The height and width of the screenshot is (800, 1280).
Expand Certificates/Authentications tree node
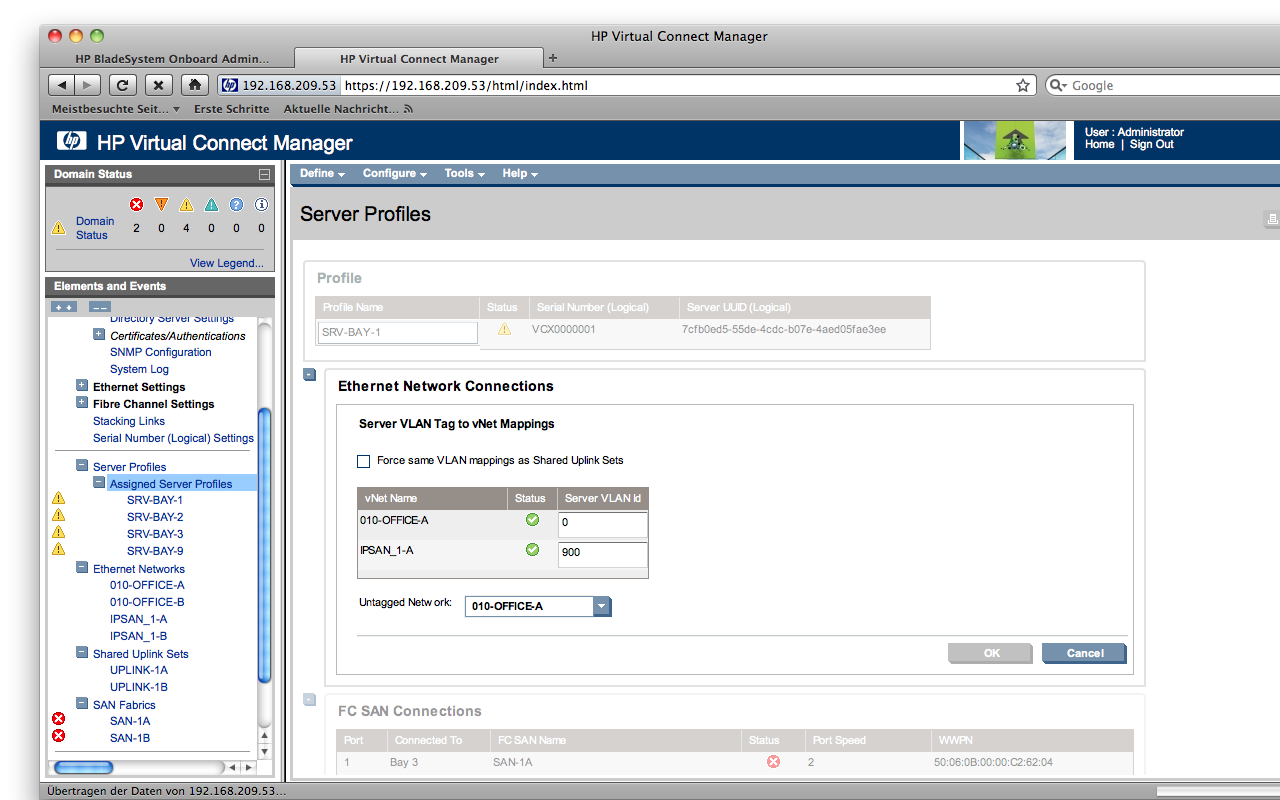pos(99,335)
